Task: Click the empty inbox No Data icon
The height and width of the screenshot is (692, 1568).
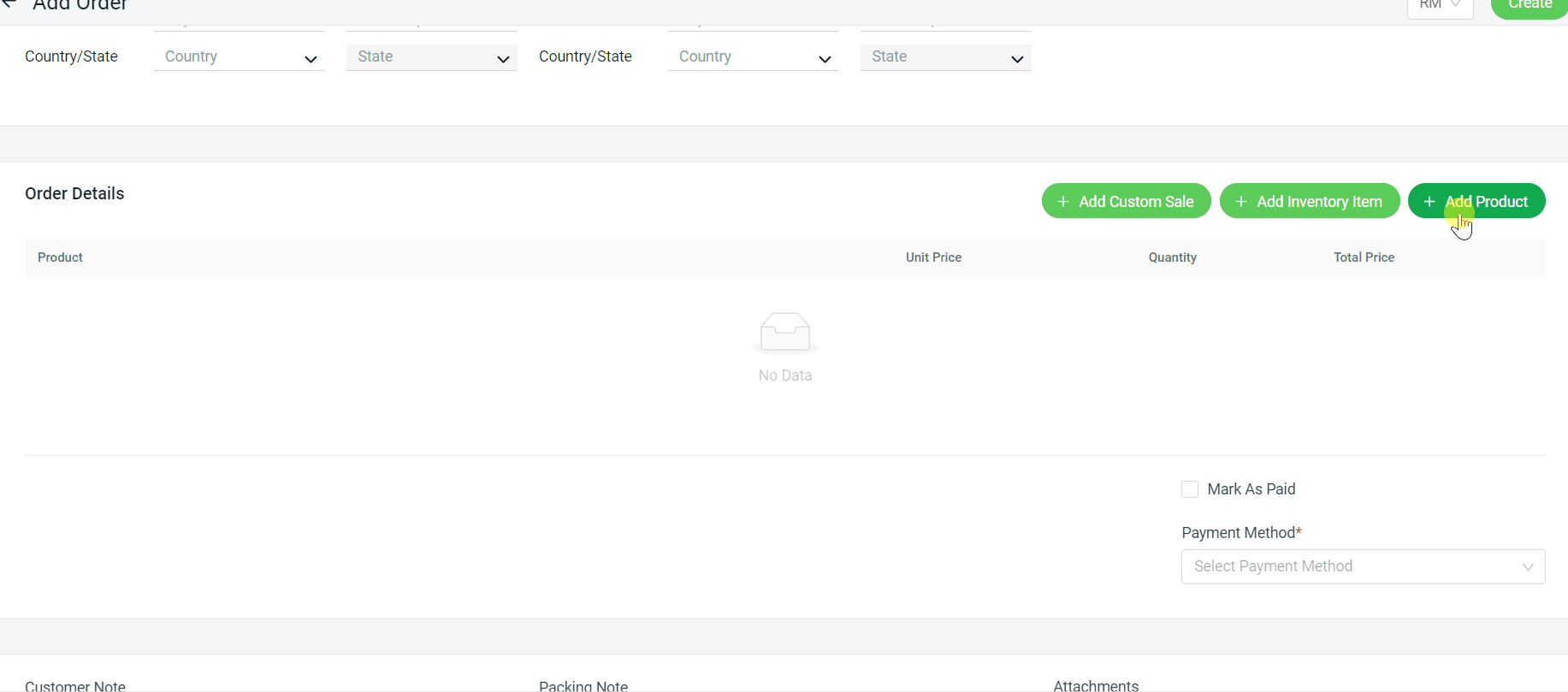Action: tap(784, 333)
